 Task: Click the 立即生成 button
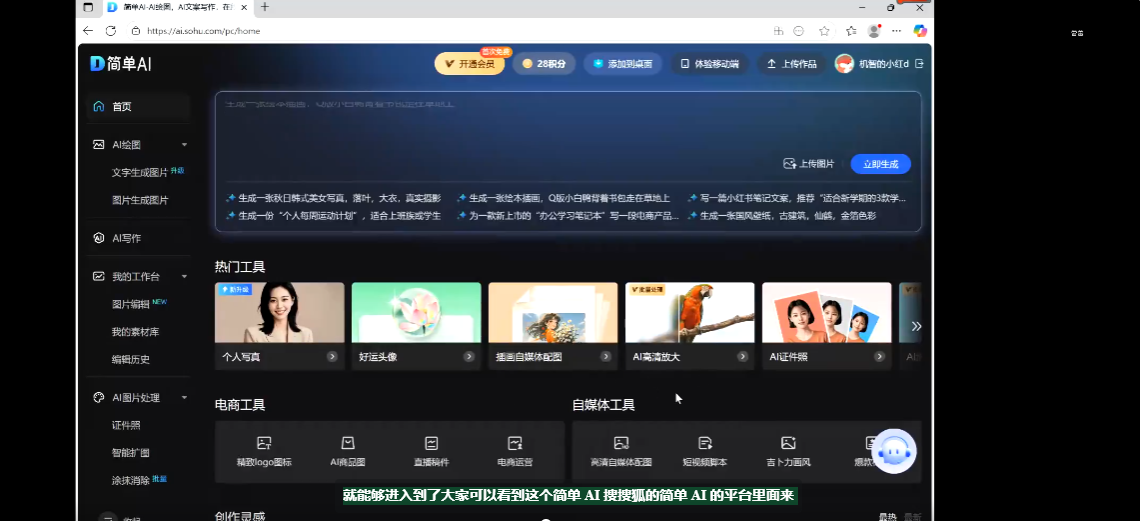pyautogui.click(x=880, y=164)
